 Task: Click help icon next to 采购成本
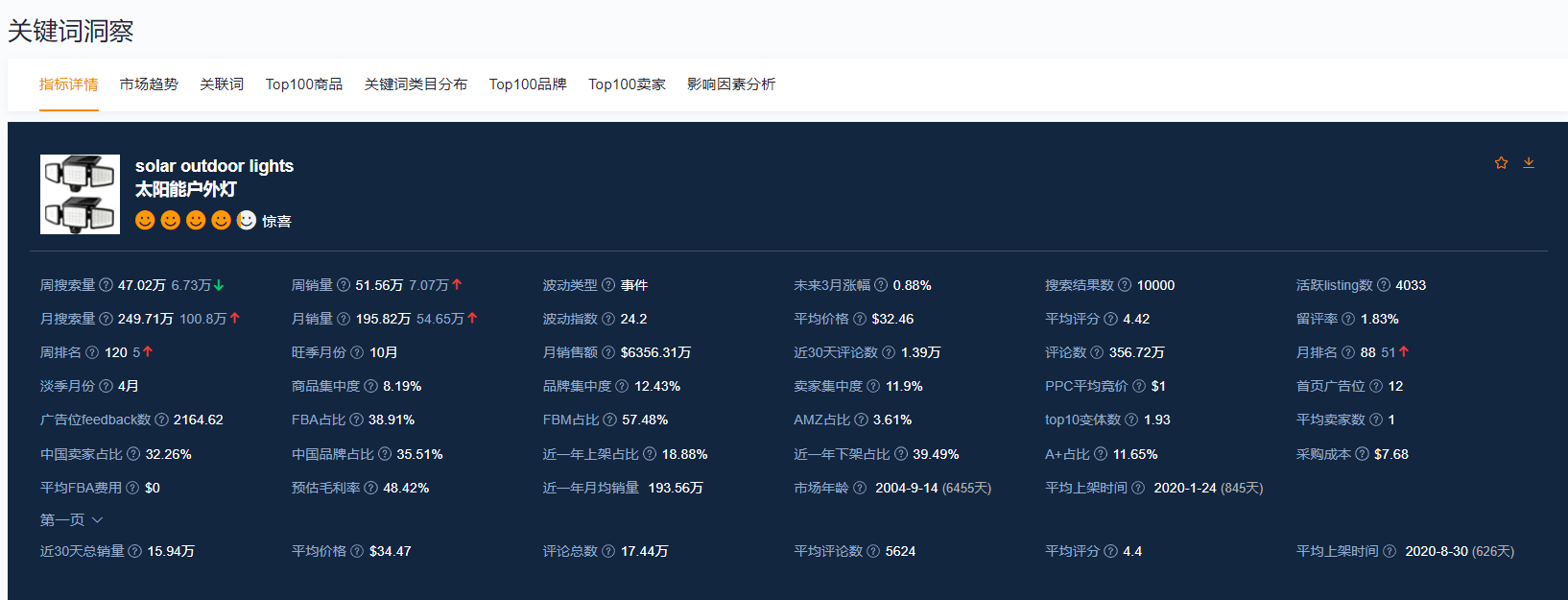(1362, 454)
